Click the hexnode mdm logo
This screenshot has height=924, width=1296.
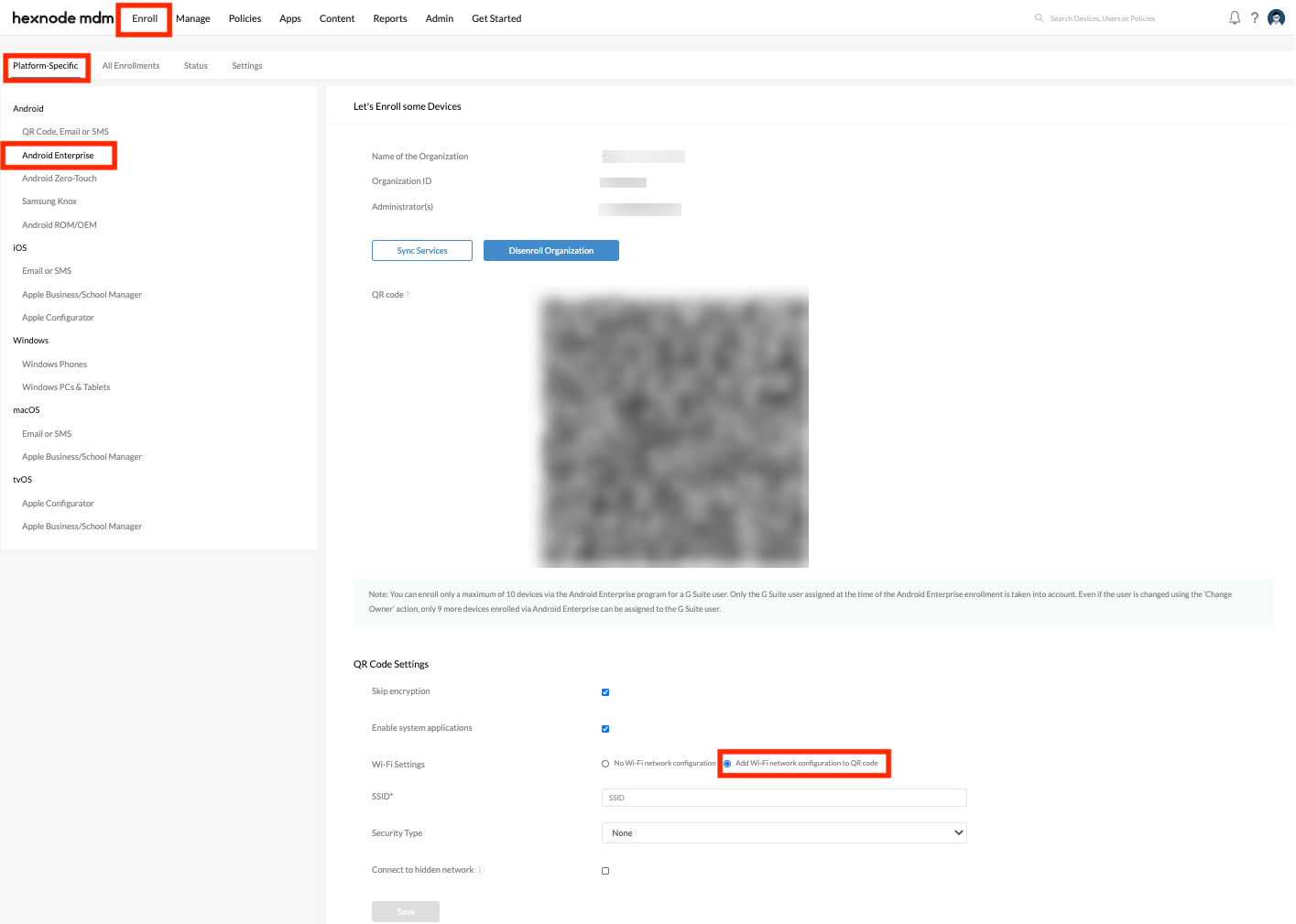pyautogui.click(x=62, y=17)
